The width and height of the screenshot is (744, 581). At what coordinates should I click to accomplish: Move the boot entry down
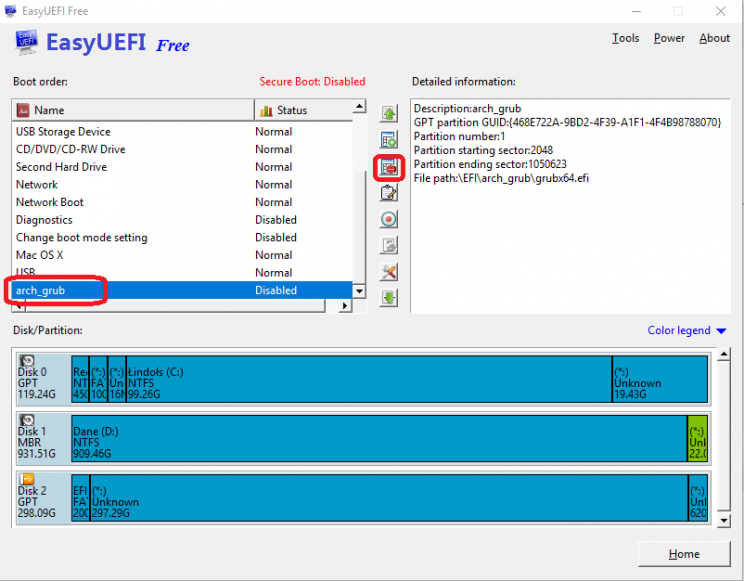(389, 297)
